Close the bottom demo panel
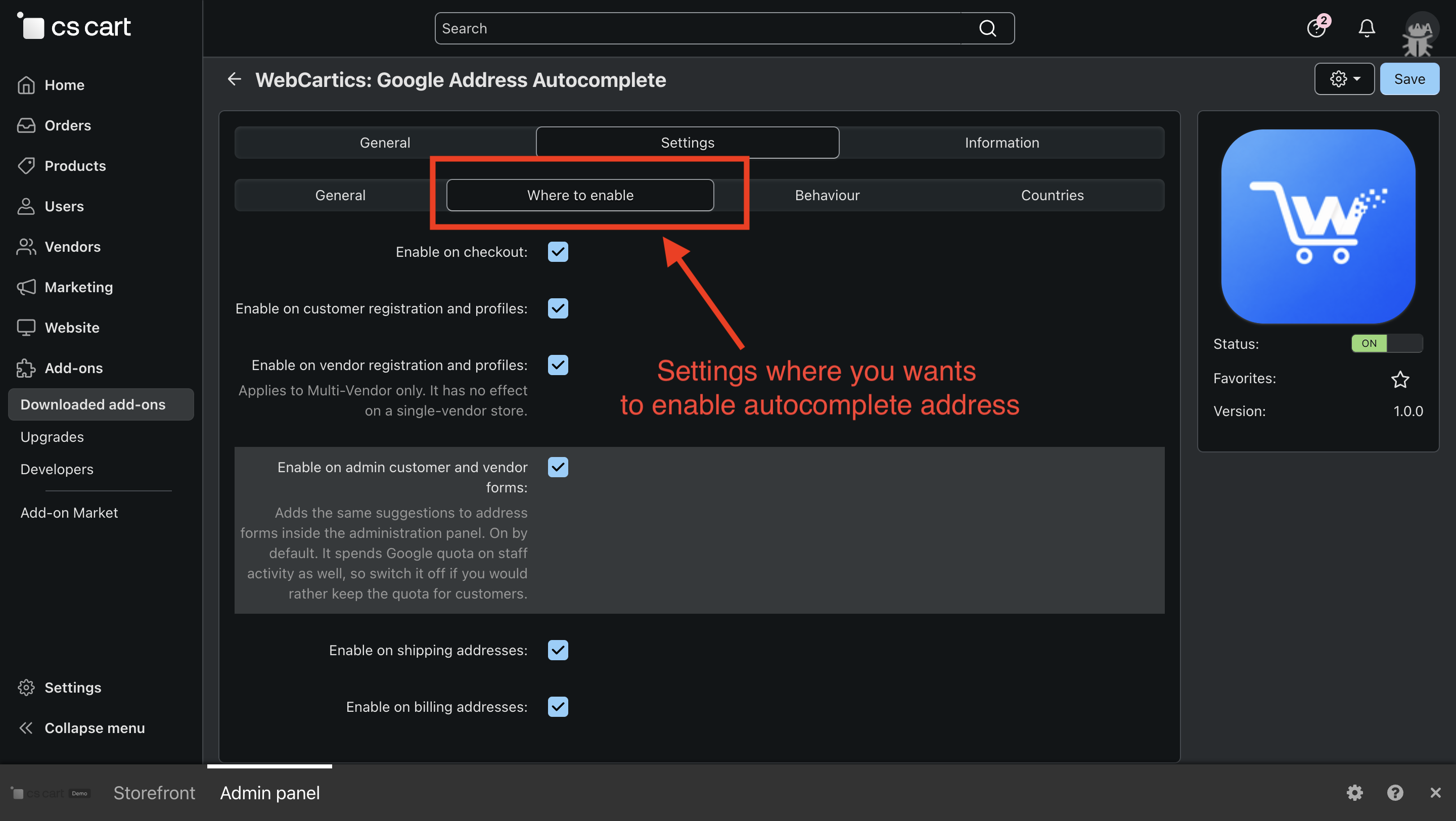This screenshot has height=821, width=1456. [x=1435, y=793]
